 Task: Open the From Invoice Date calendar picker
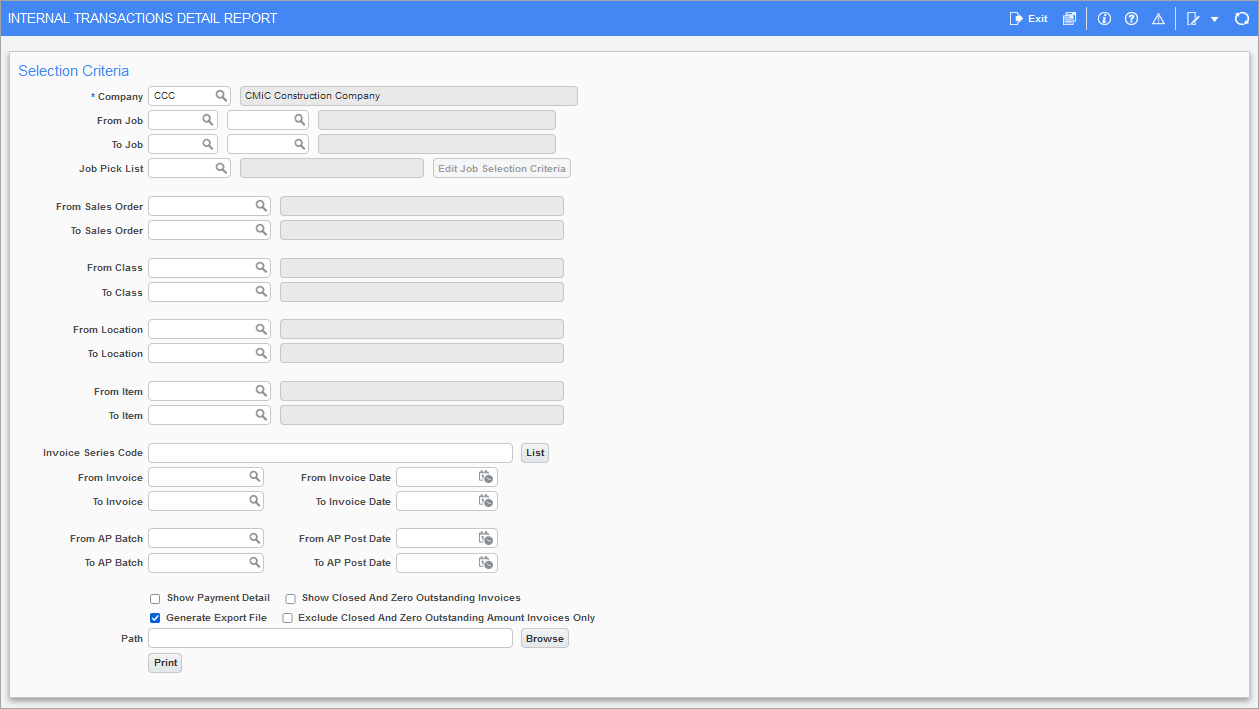tap(485, 476)
